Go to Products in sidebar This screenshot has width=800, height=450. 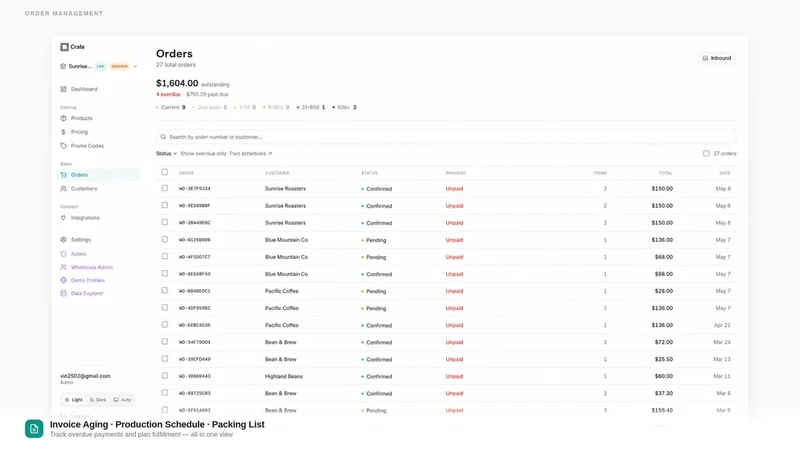(82, 118)
